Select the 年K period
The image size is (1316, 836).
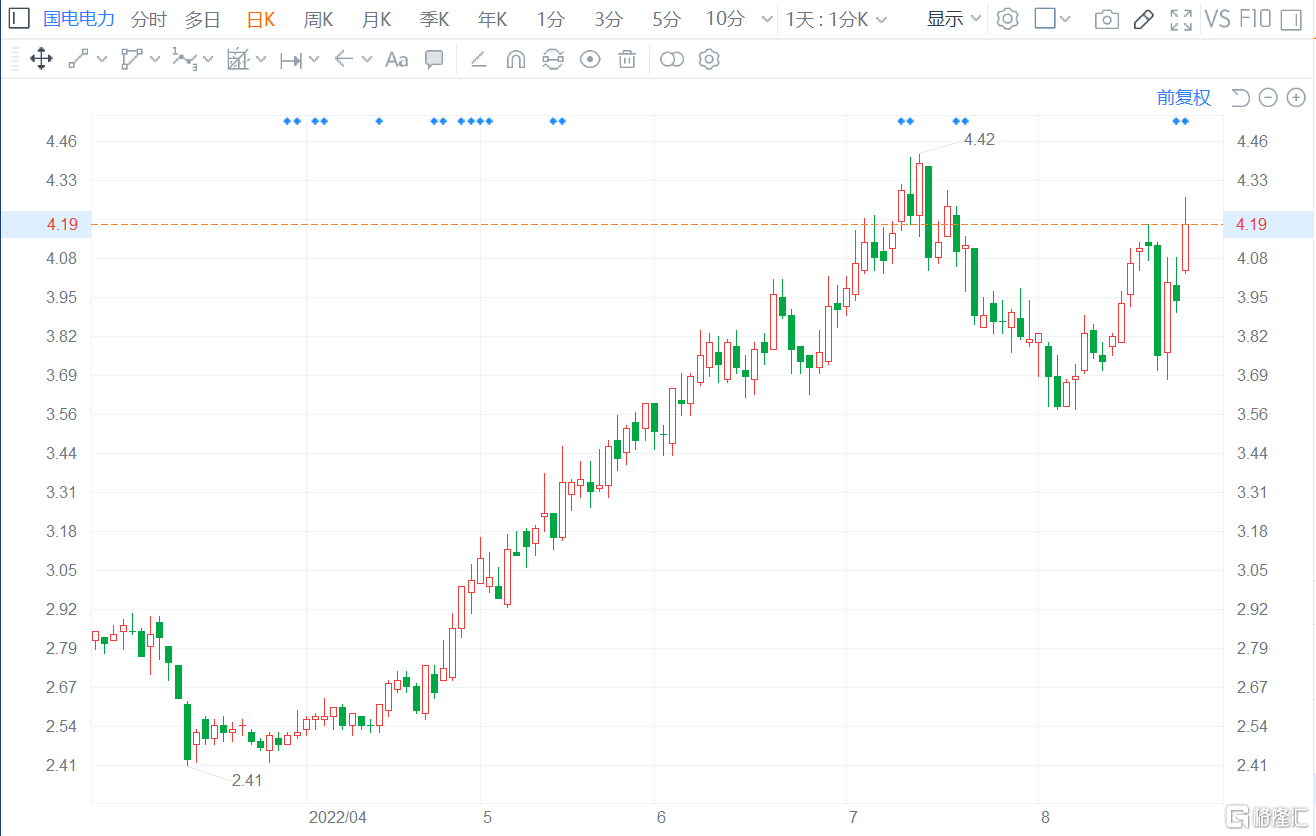point(492,19)
